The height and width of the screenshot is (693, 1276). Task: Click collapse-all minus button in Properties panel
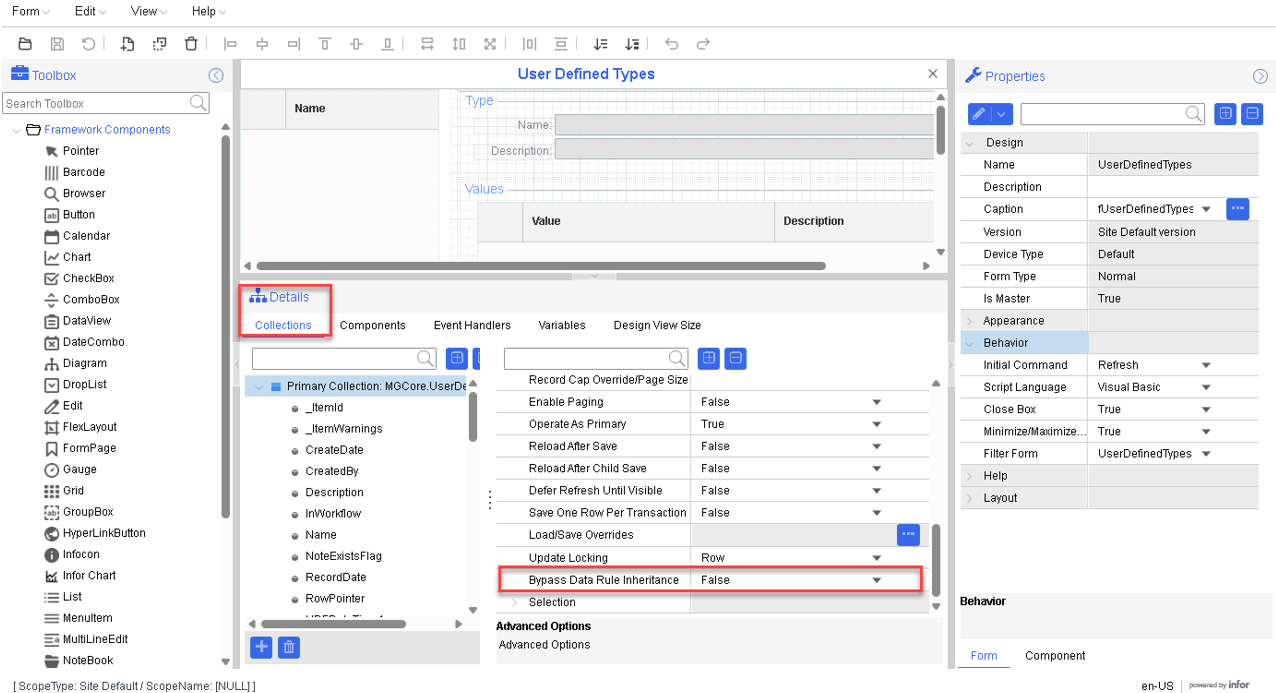[1252, 114]
